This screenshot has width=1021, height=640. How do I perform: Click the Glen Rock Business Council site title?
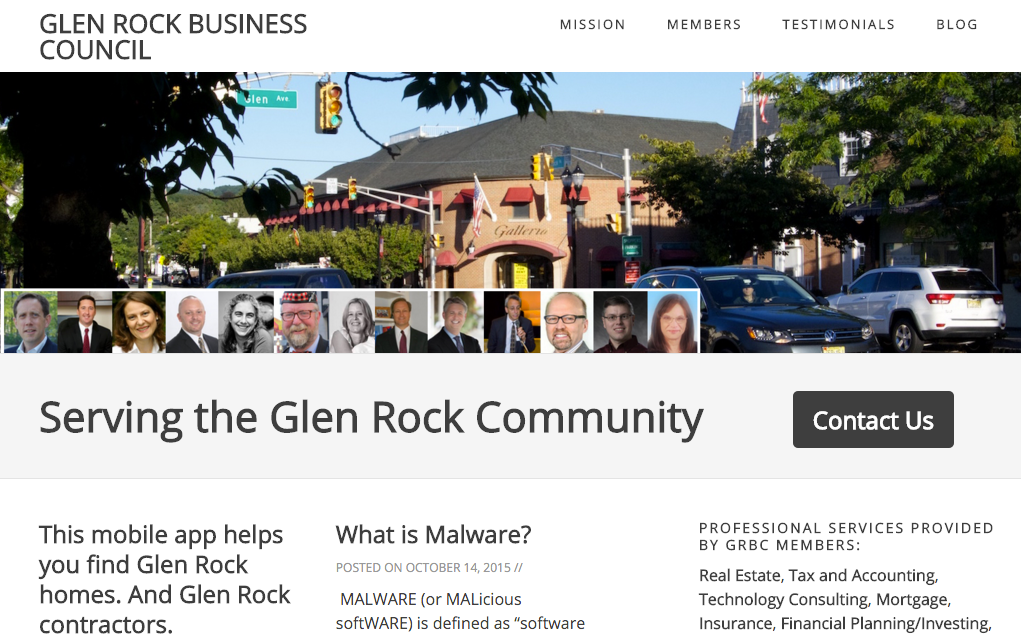[x=173, y=37]
